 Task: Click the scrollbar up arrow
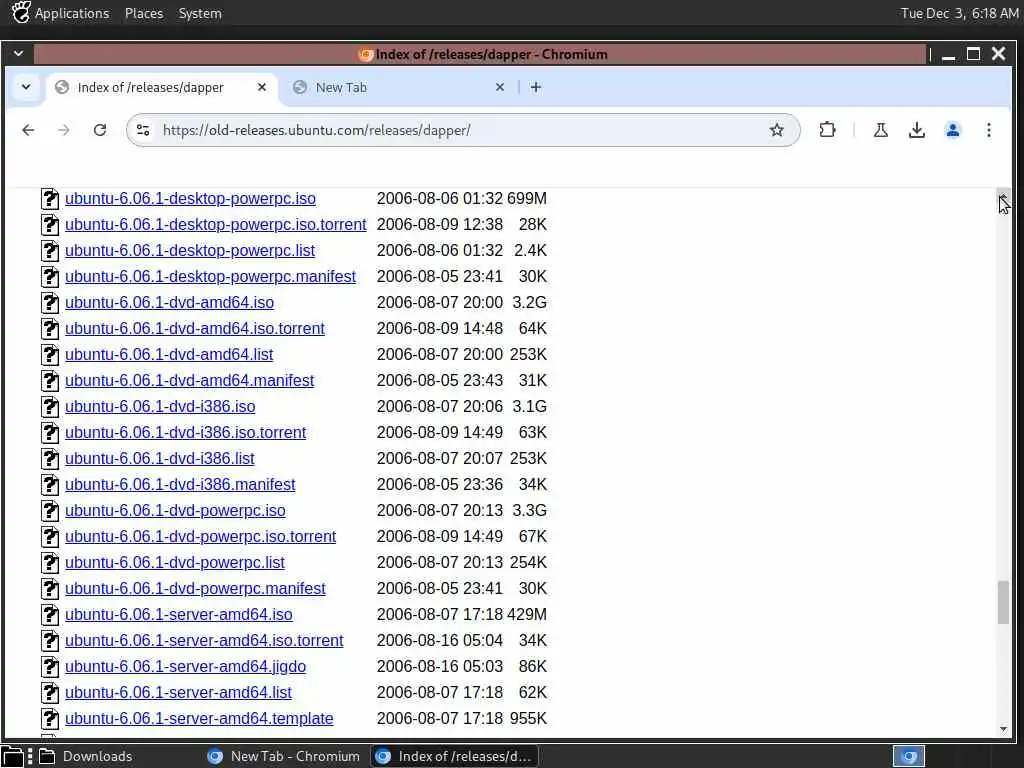click(1003, 195)
